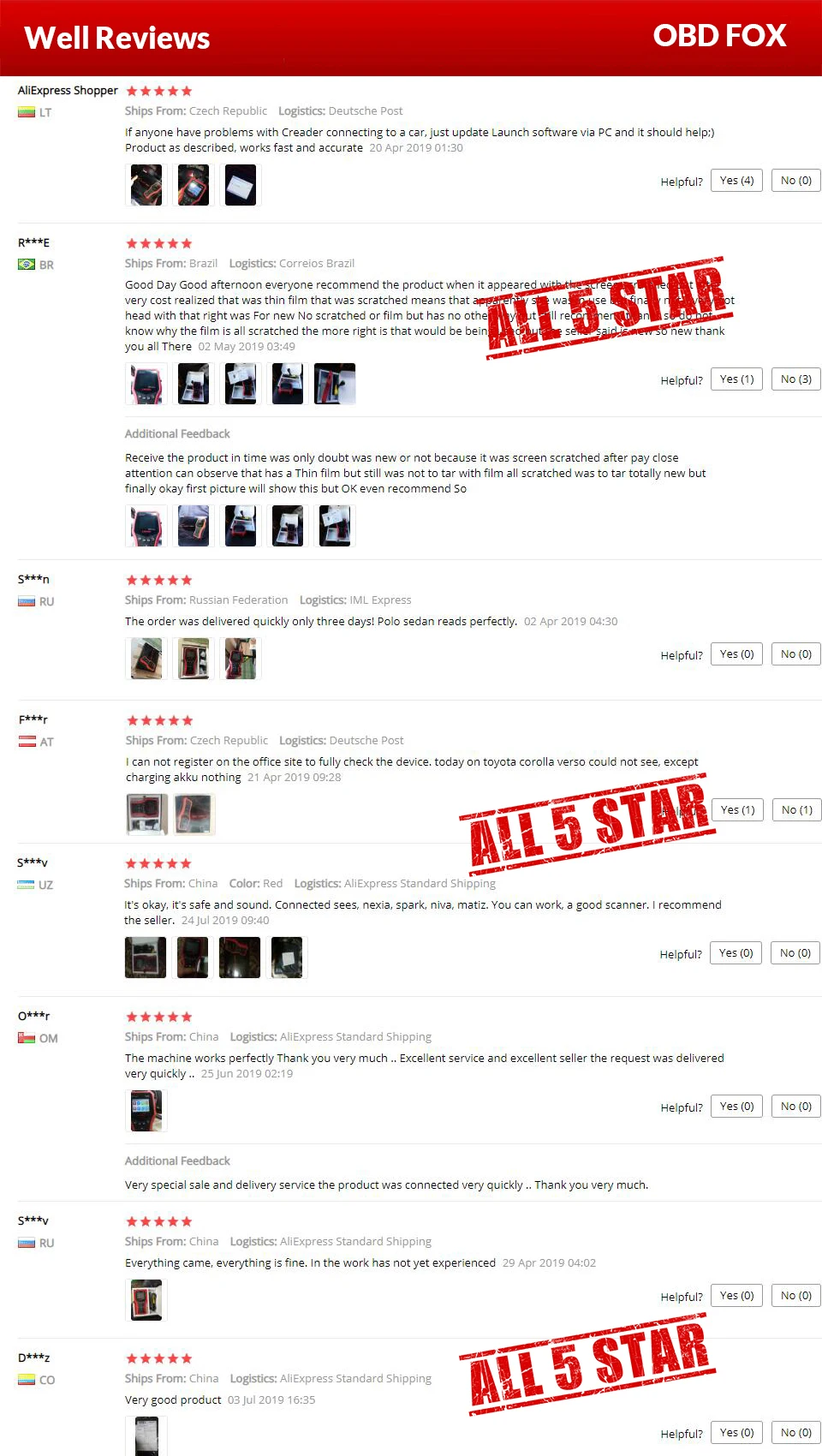This screenshot has width=822, height=1456.
Task: Click No (0) on O***r review
Action: pos(795,1107)
